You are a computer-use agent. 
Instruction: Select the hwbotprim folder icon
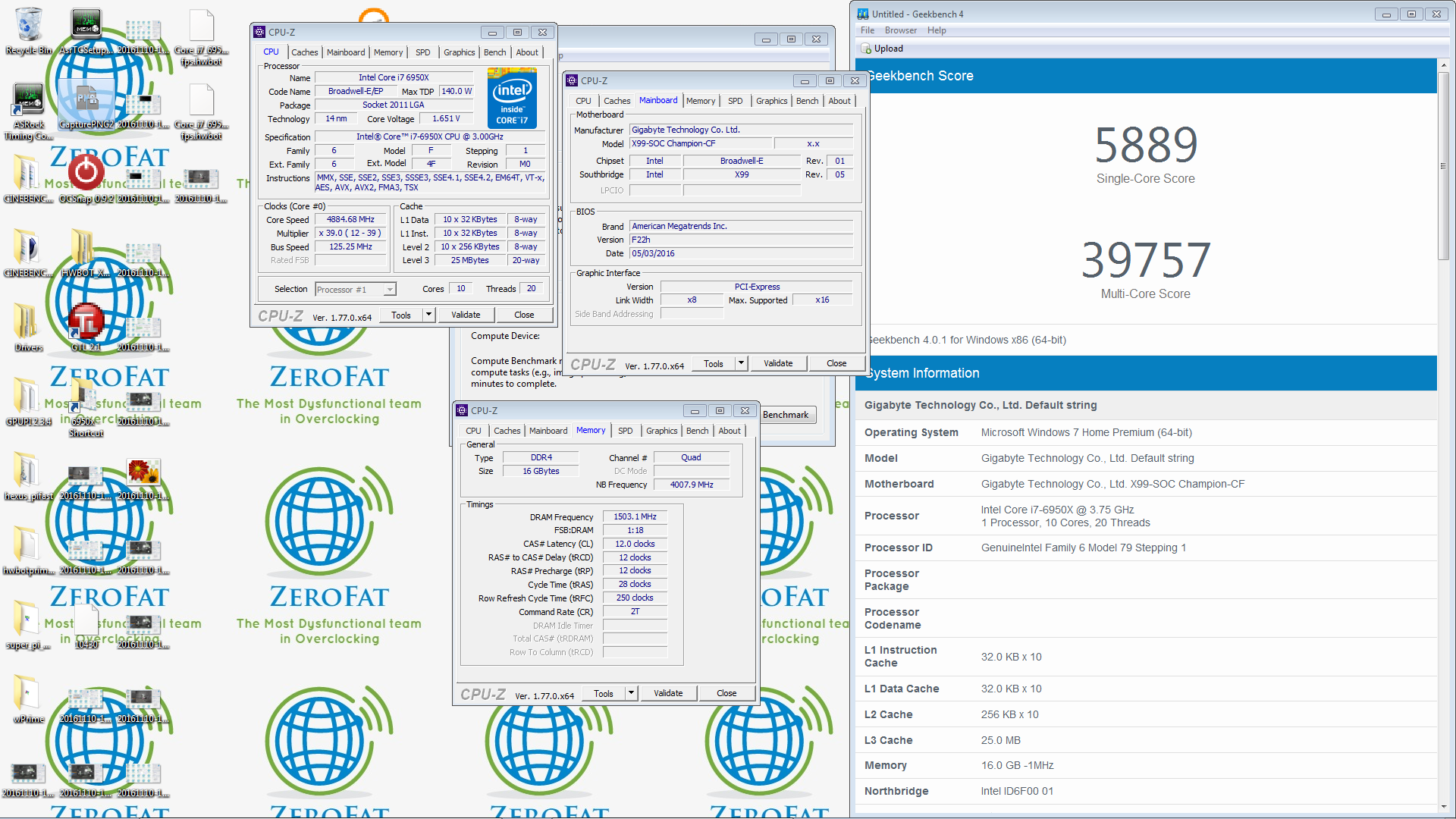26,544
